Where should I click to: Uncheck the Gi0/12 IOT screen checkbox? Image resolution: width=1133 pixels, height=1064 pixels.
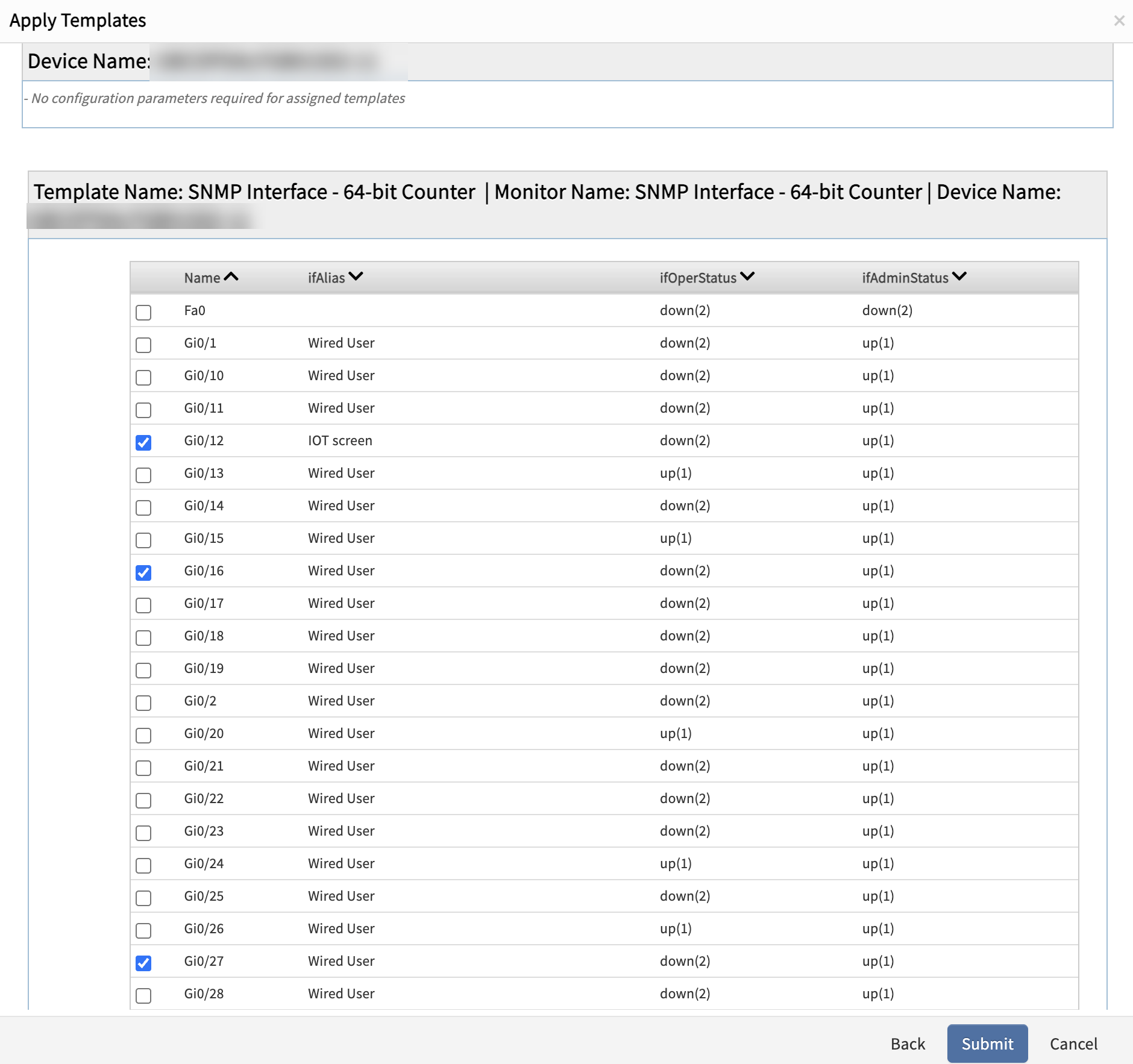(143, 442)
